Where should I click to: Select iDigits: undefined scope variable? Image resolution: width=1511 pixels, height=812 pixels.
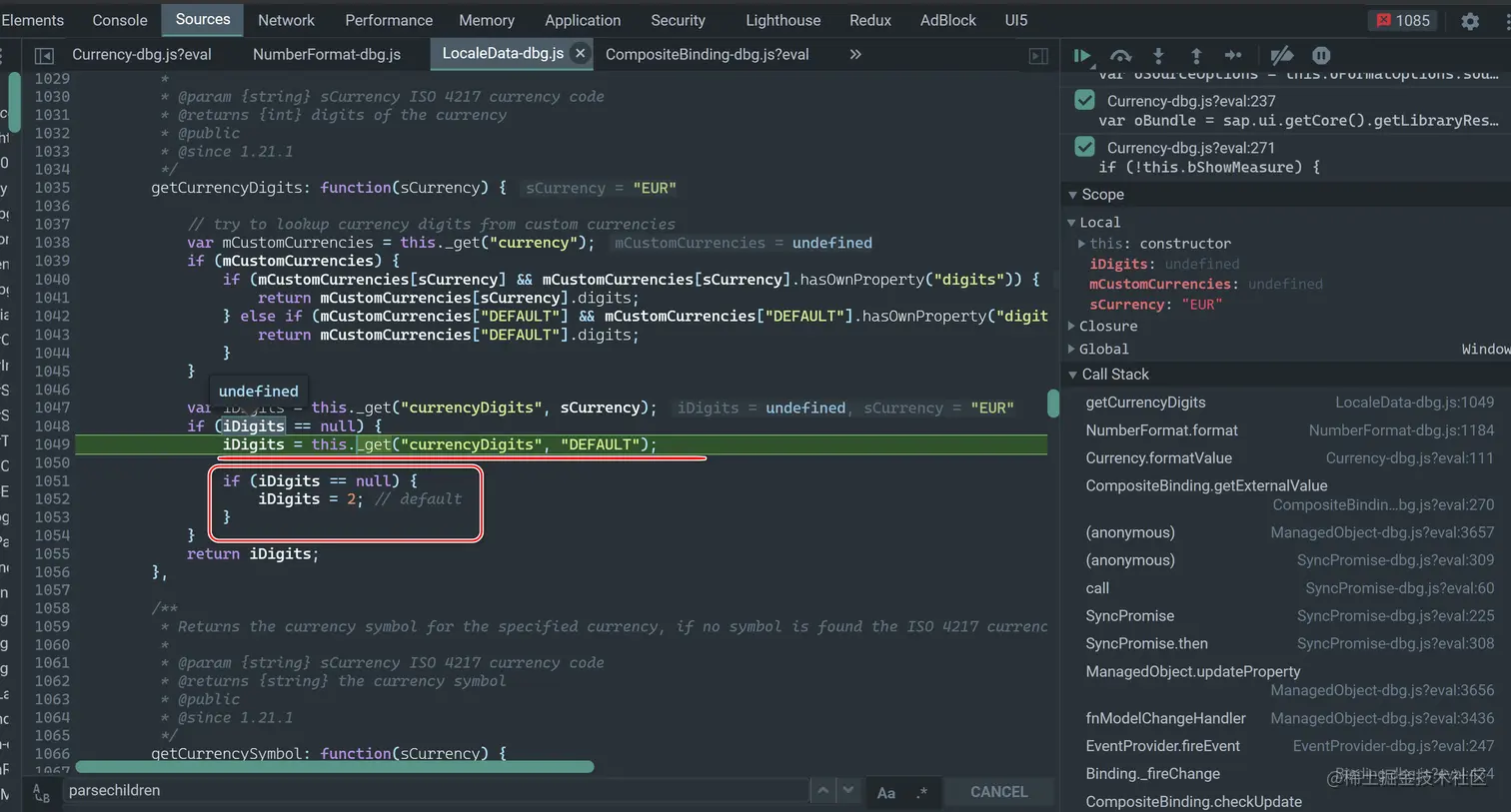tap(1164, 264)
